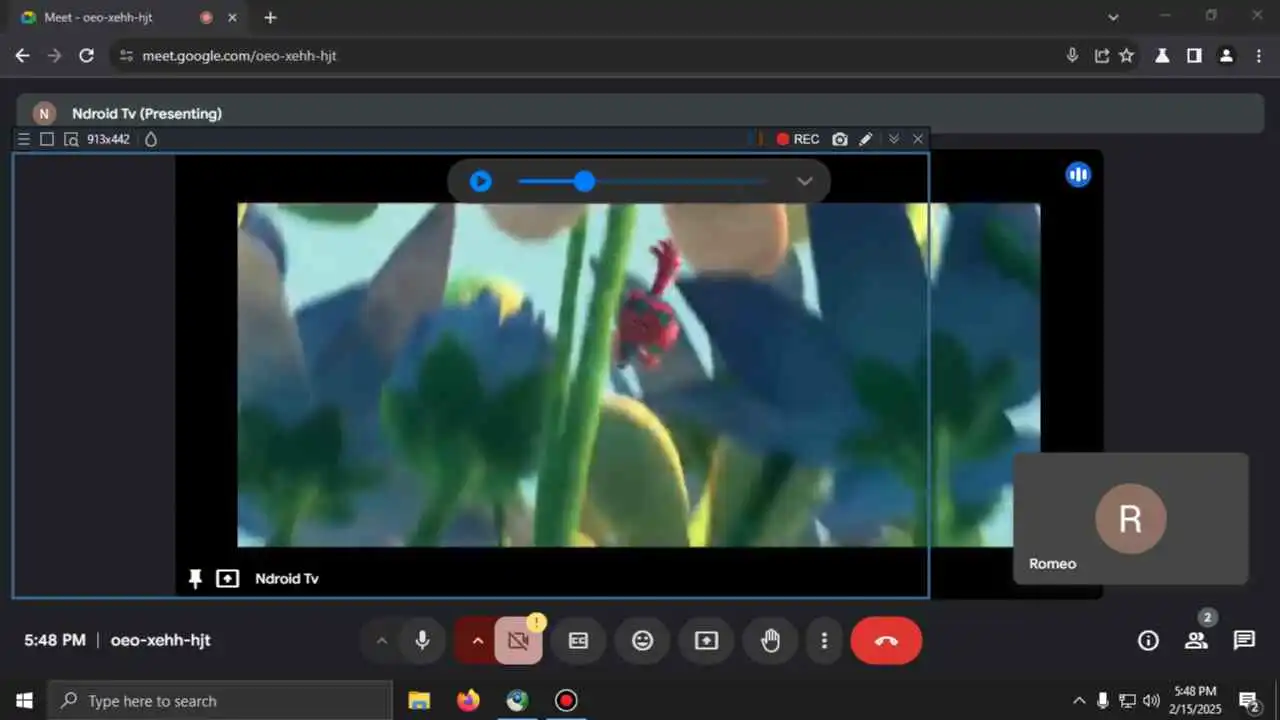Image resolution: width=1280 pixels, height=720 pixels.
Task: Expand video settings arrow beside camera
Action: point(477,641)
